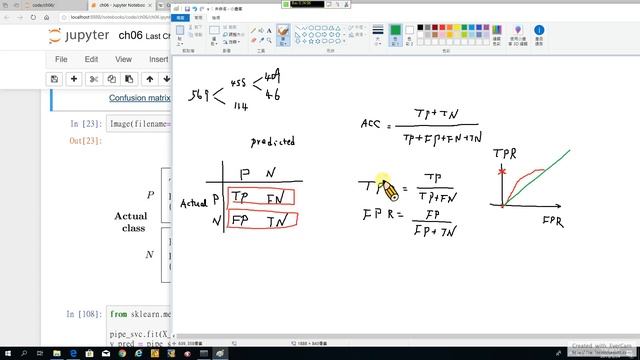Click Redo in Paint quick access toolbar

pyautogui.click(x=202, y=9)
